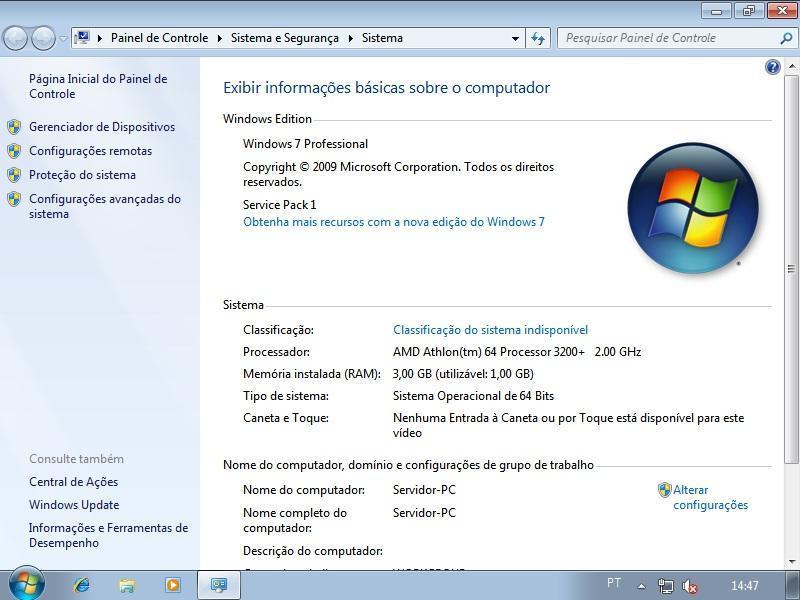Open Central de Ações link
Image resolution: width=800 pixels, height=600 pixels.
coord(73,482)
